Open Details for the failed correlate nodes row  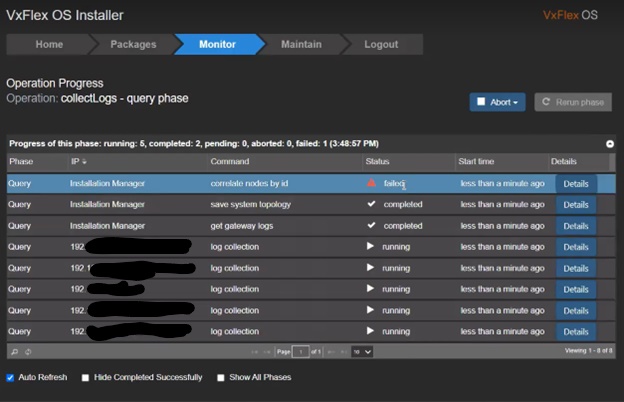pos(576,183)
